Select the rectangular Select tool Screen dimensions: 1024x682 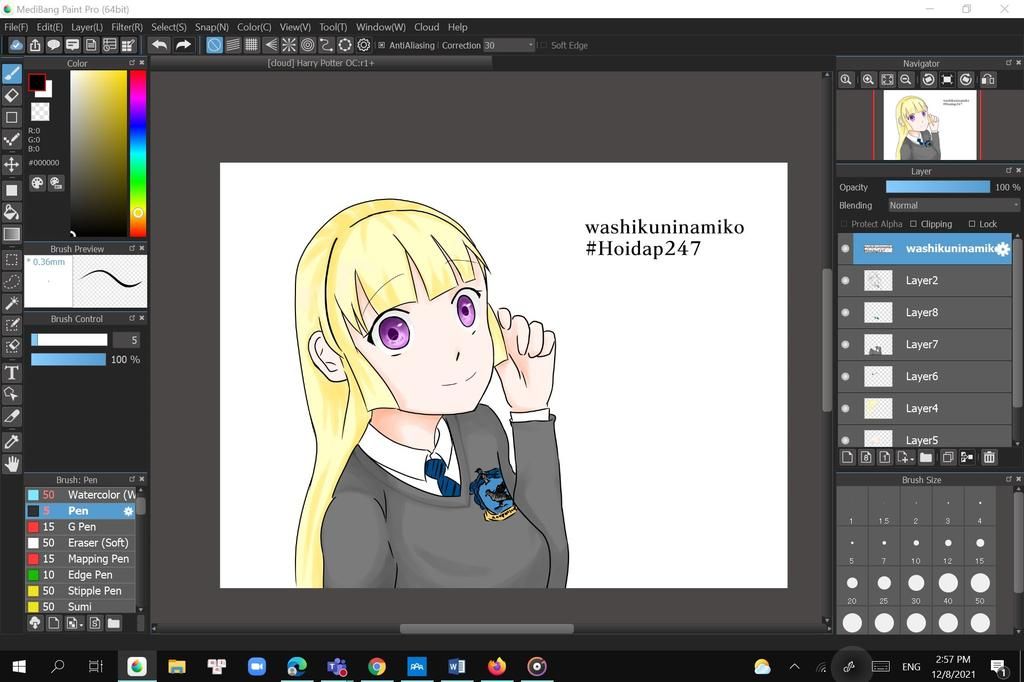[12, 260]
